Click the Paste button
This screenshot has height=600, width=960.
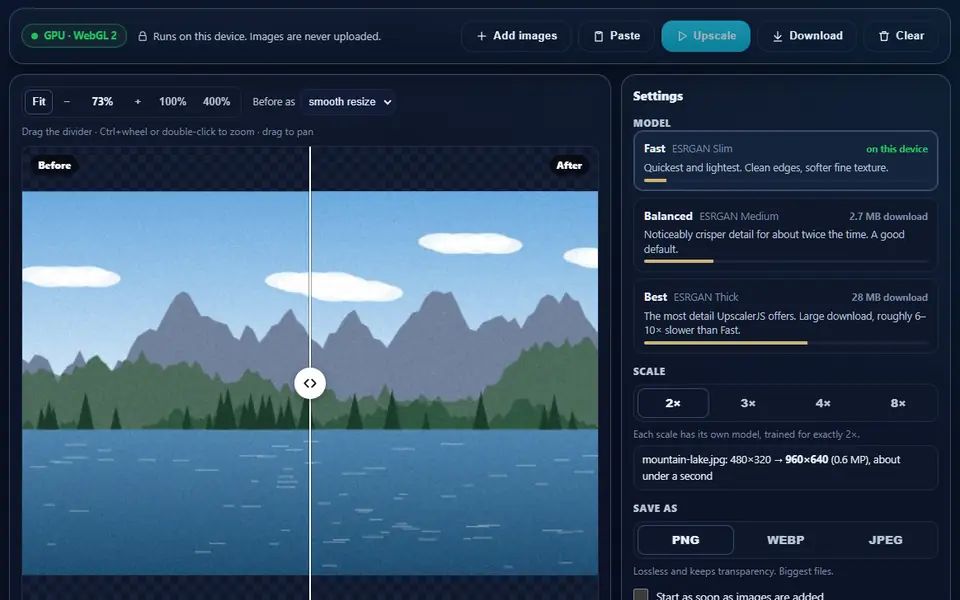617,36
